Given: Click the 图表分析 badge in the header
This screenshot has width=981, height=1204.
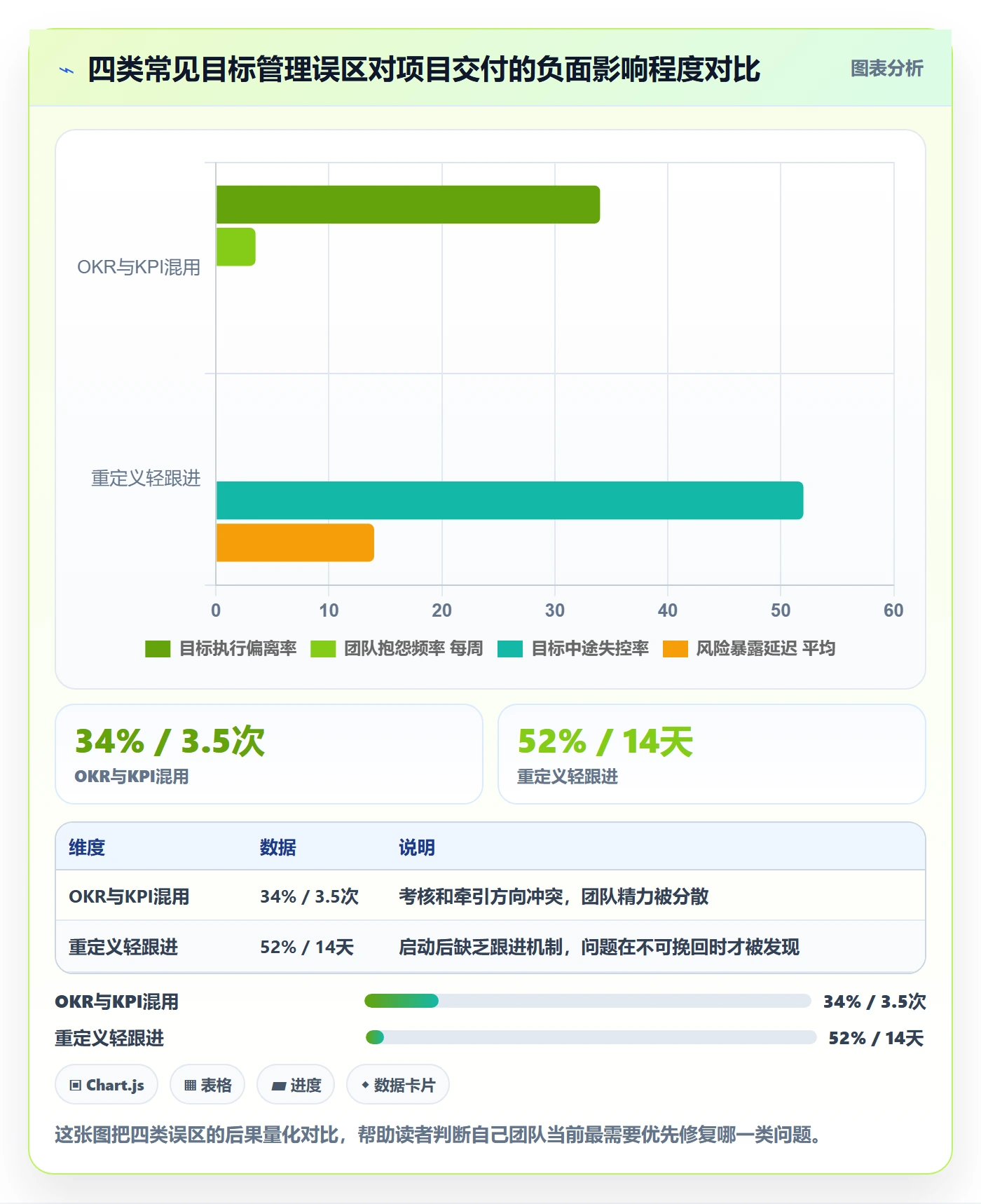Looking at the screenshot, I should (886, 69).
